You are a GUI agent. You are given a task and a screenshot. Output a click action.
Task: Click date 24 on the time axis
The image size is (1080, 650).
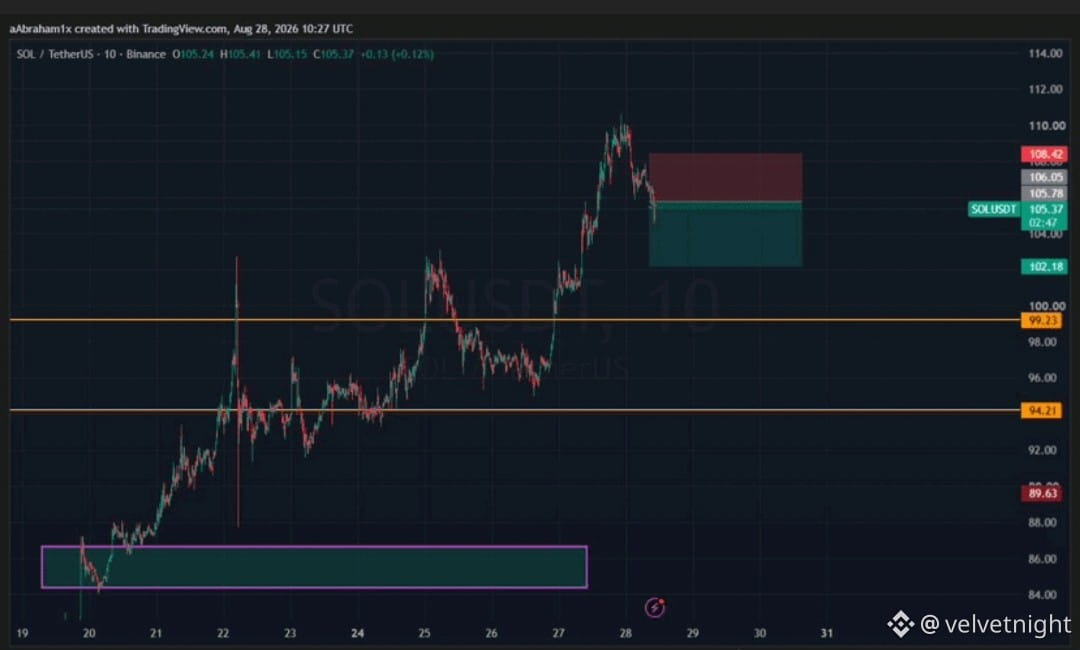(357, 633)
